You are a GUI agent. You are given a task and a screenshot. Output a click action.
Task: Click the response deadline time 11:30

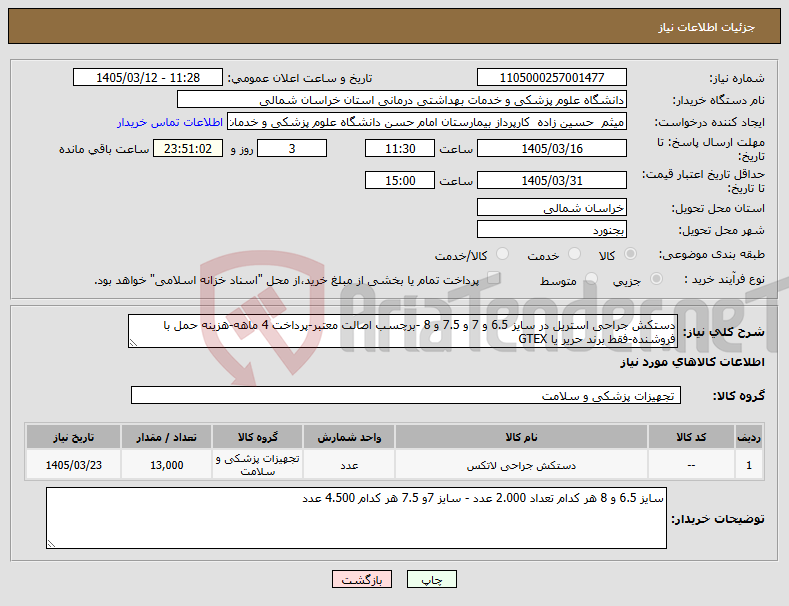tap(400, 148)
